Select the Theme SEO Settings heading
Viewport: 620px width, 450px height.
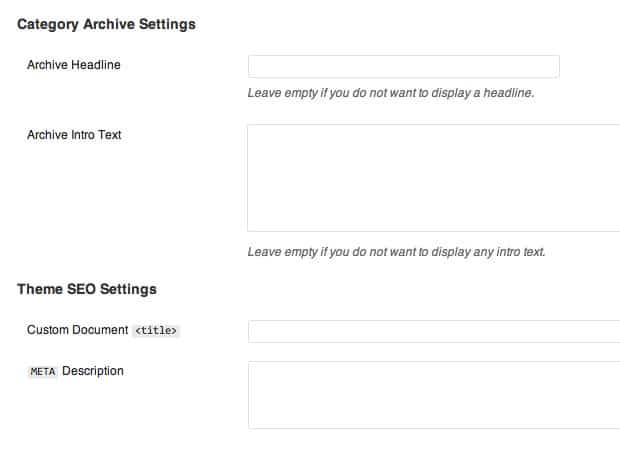point(87,289)
